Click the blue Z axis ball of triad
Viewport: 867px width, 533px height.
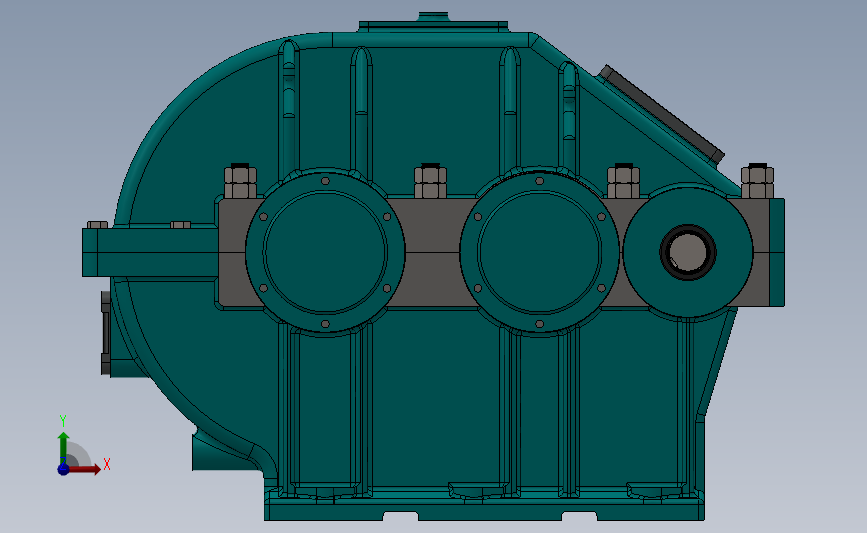tap(63, 469)
